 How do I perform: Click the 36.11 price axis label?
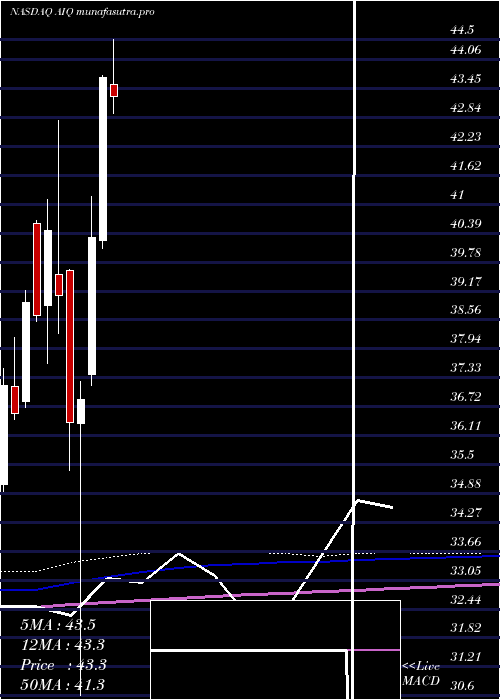[x=466, y=425]
